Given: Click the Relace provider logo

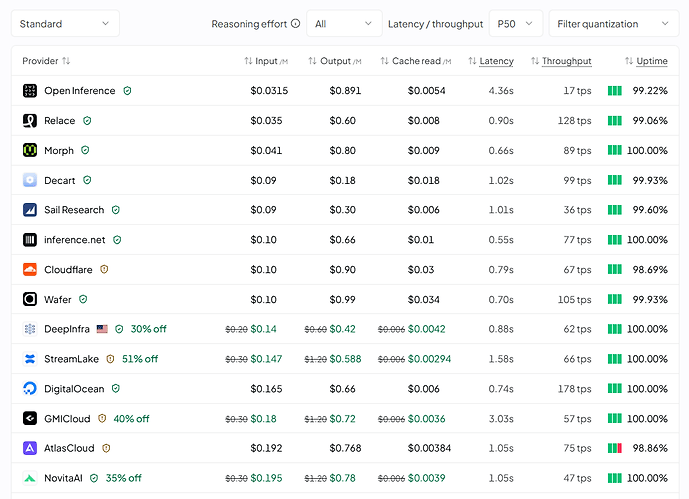Looking at the screenshot, I should click(x=30, y=121).
